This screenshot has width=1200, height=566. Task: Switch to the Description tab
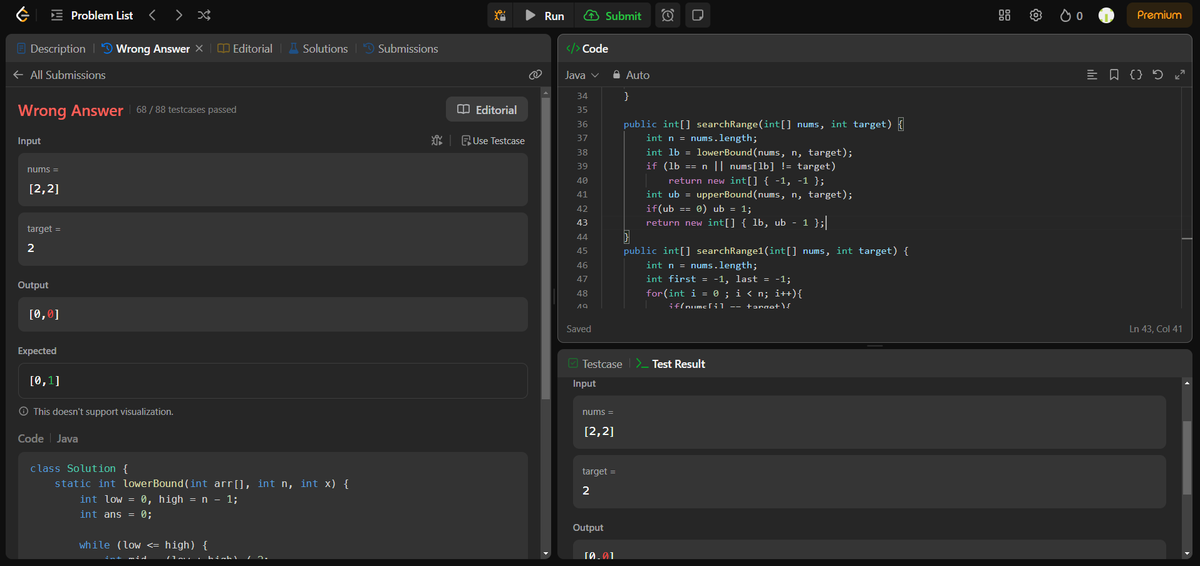(51, 48)
